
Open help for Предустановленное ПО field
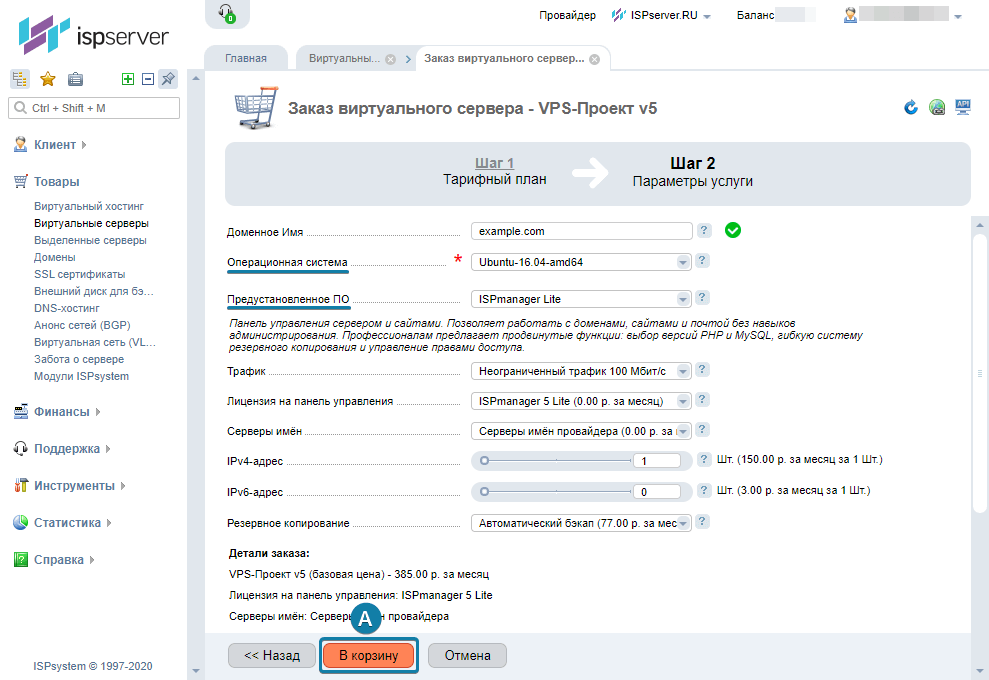tap(702, 297)
